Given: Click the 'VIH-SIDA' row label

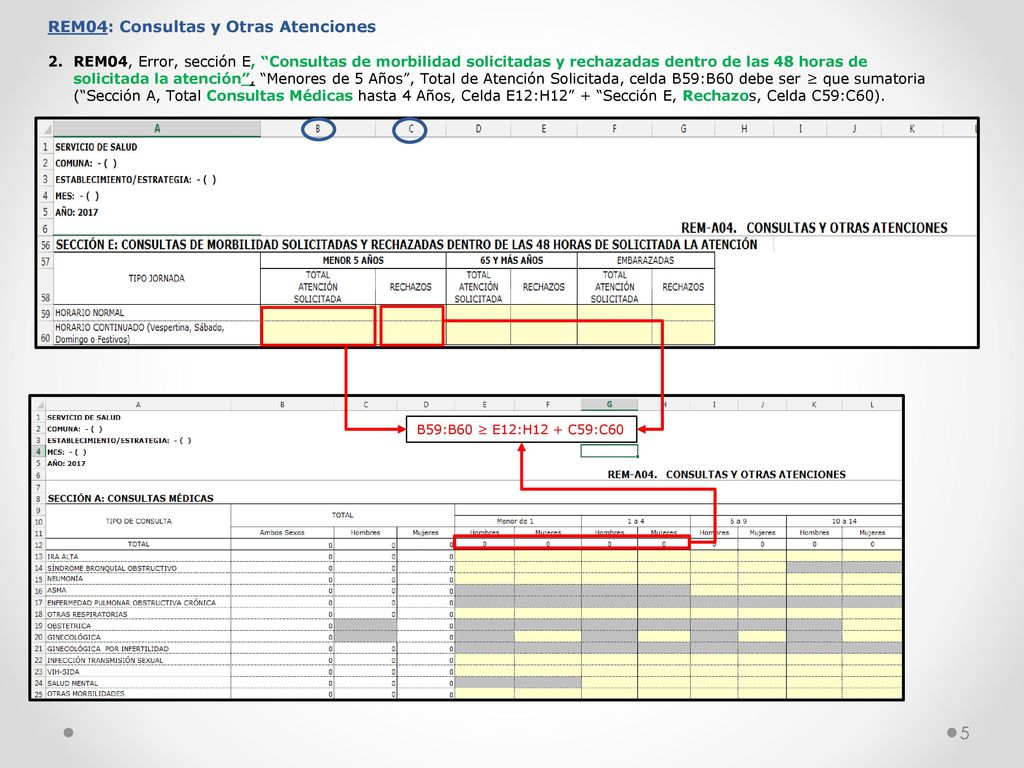Looking at the screenshot, I should click(x=63, y=672).
